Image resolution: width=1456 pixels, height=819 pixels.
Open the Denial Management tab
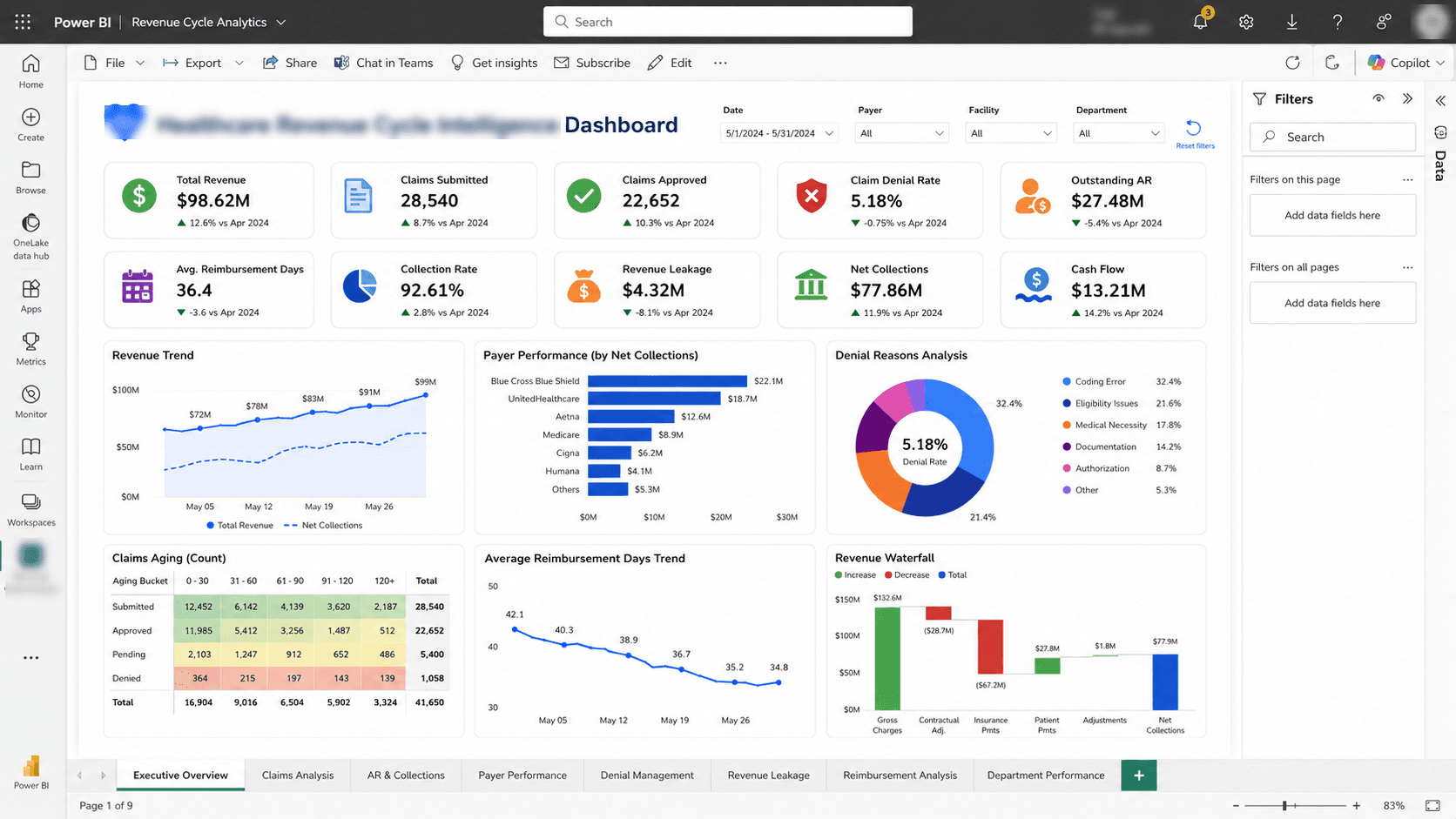click(647, 775)
